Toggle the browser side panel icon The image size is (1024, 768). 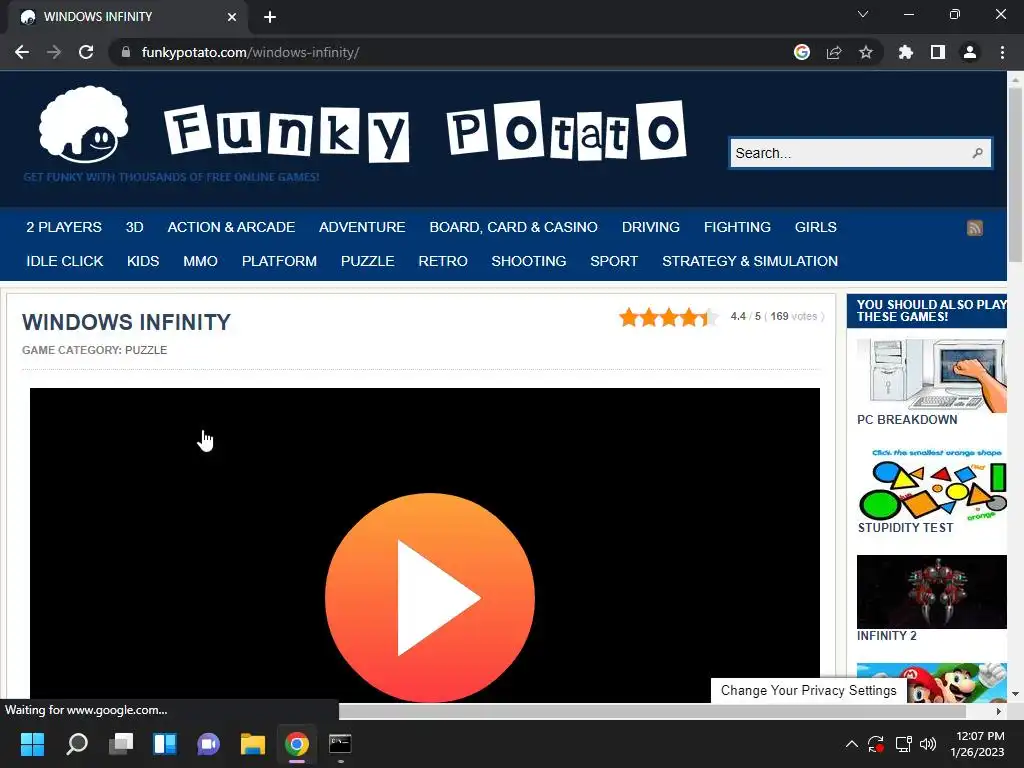pyautogui.click(x=938, y=52)
